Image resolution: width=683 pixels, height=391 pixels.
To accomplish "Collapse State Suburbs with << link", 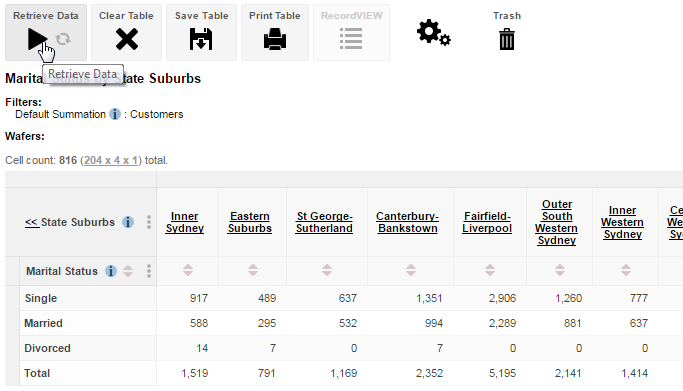I will (31, 222).
